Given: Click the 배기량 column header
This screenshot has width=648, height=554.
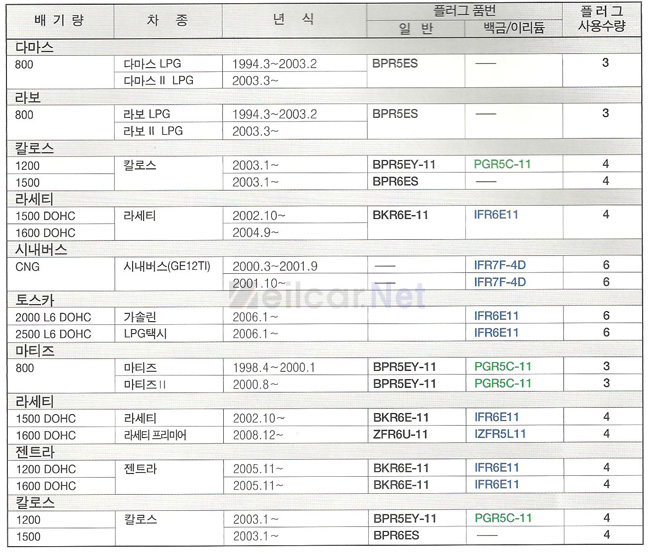Looking at the screenshot, I should pyautogui.click(x=59, y=20).
